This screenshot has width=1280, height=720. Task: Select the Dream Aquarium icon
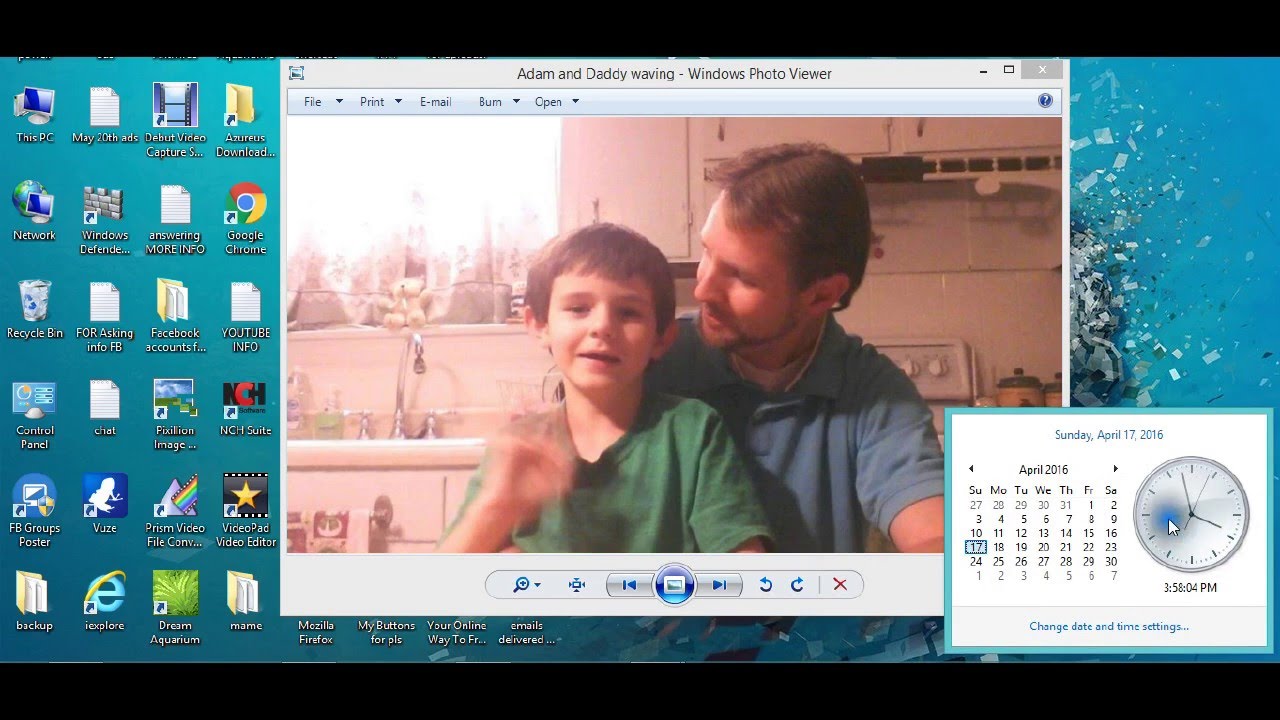pos(175,608)
